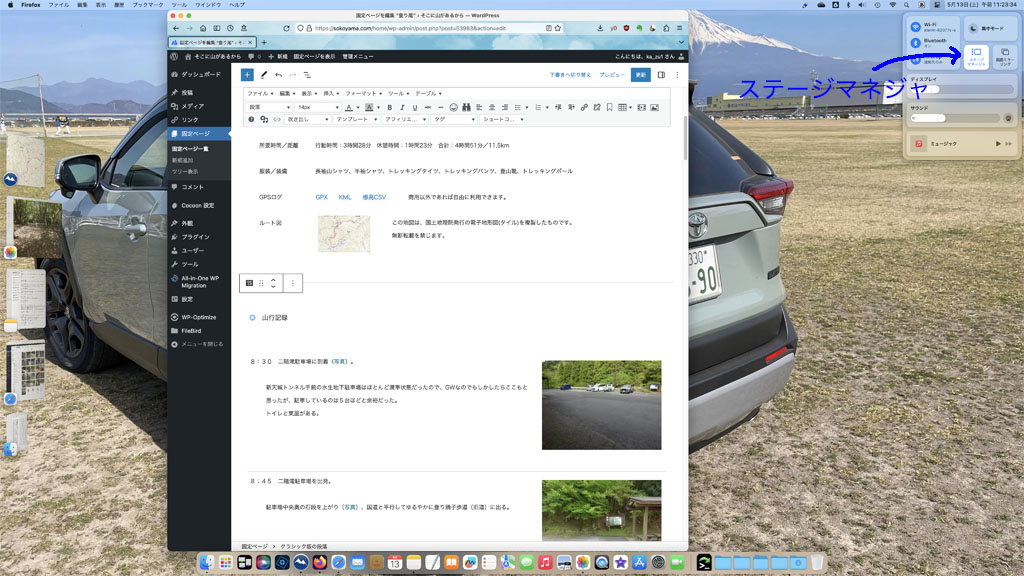Apply bold formatting in the classic toolbar
Image resolution: width=1024 pixels, height=576 pixels.
389,107
